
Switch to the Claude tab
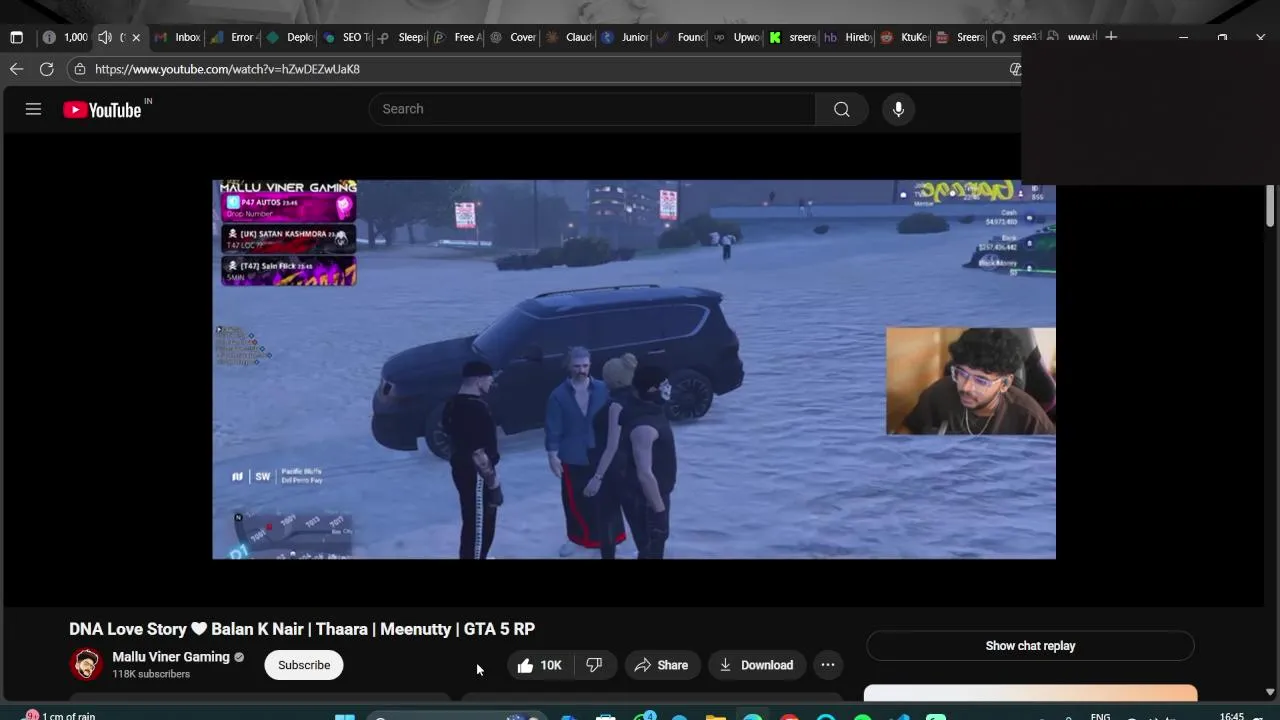click(x=568, y=37)
